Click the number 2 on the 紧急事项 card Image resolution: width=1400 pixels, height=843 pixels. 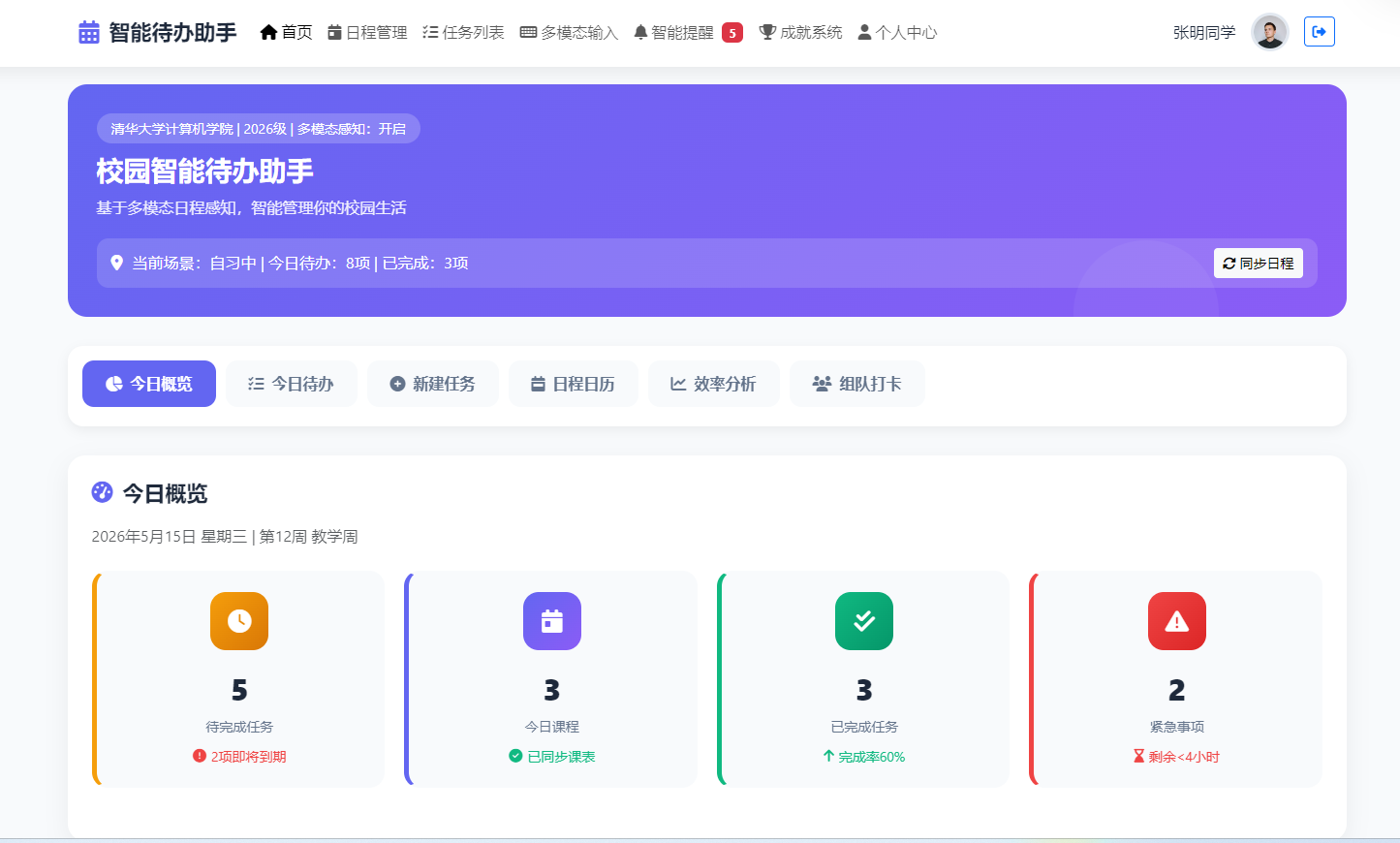pyautogui.click(x=1177, y=690)
